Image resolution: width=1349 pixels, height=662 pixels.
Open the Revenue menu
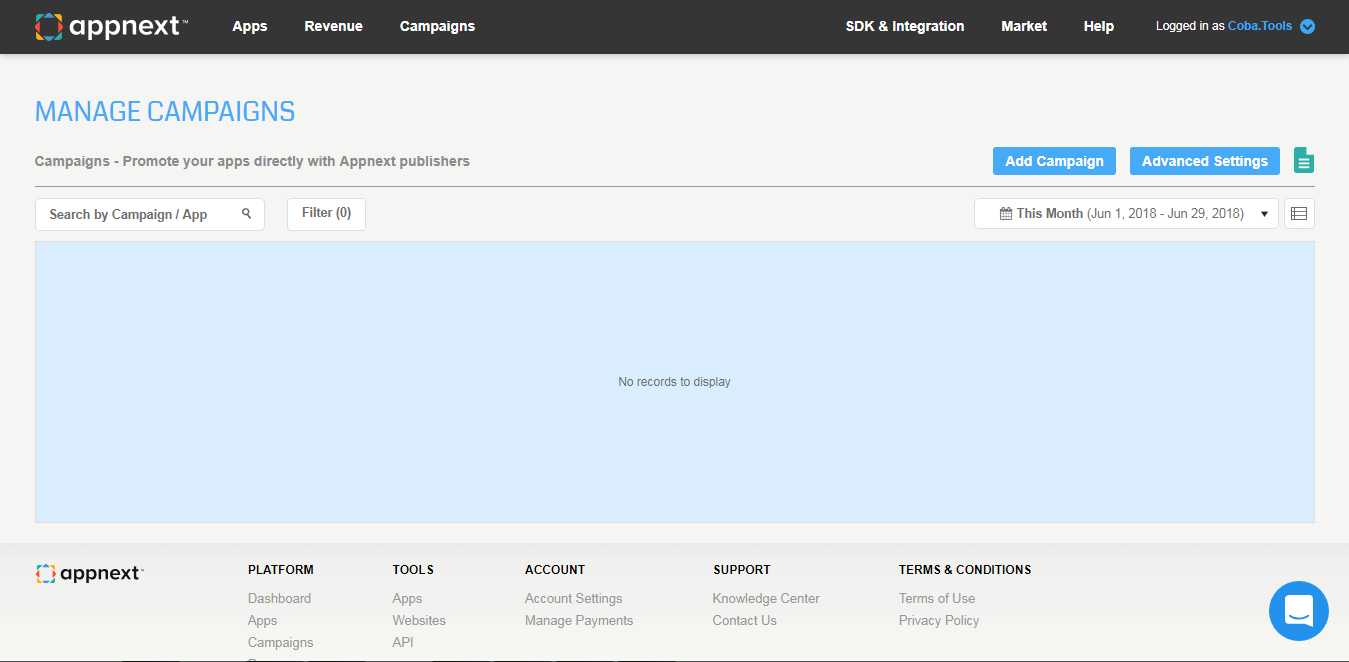coord(334,26)
